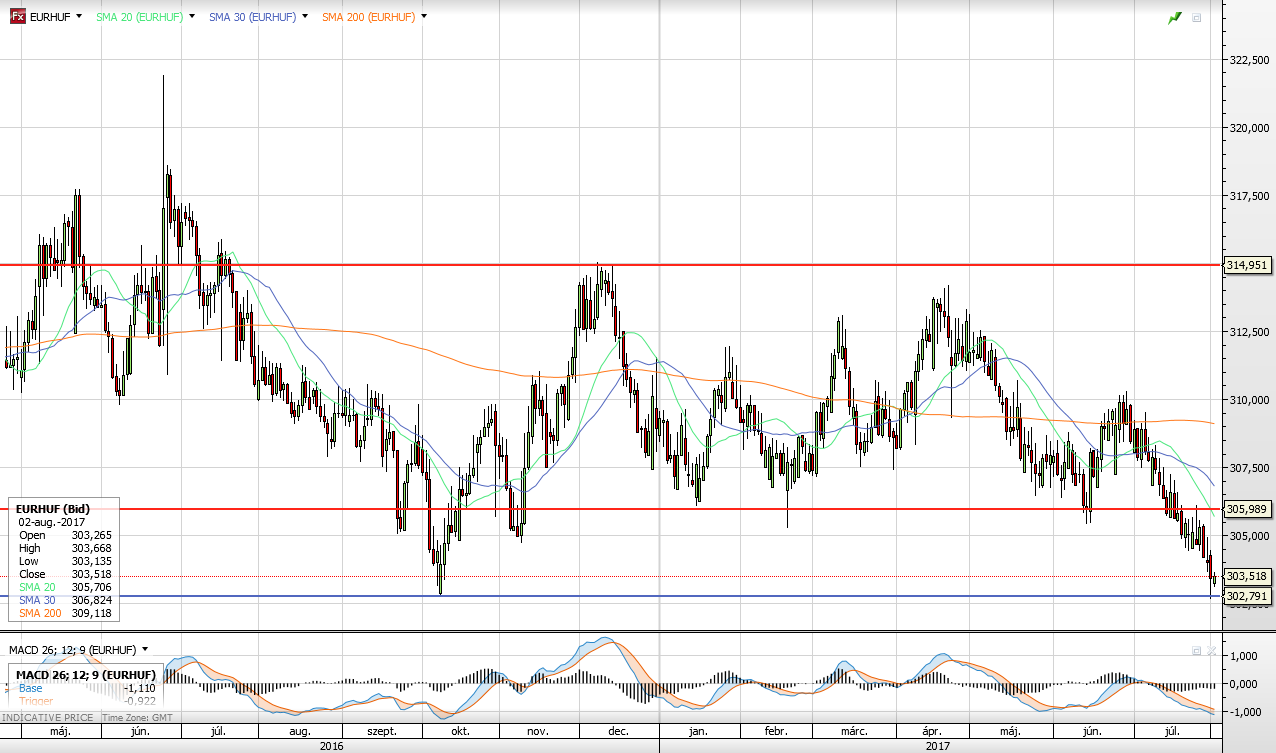This screenshot has width=1276, height=753.
Task: Open the SMA 30 (EURHUF) dropdown arrow
Action: (x=304, y=17)
